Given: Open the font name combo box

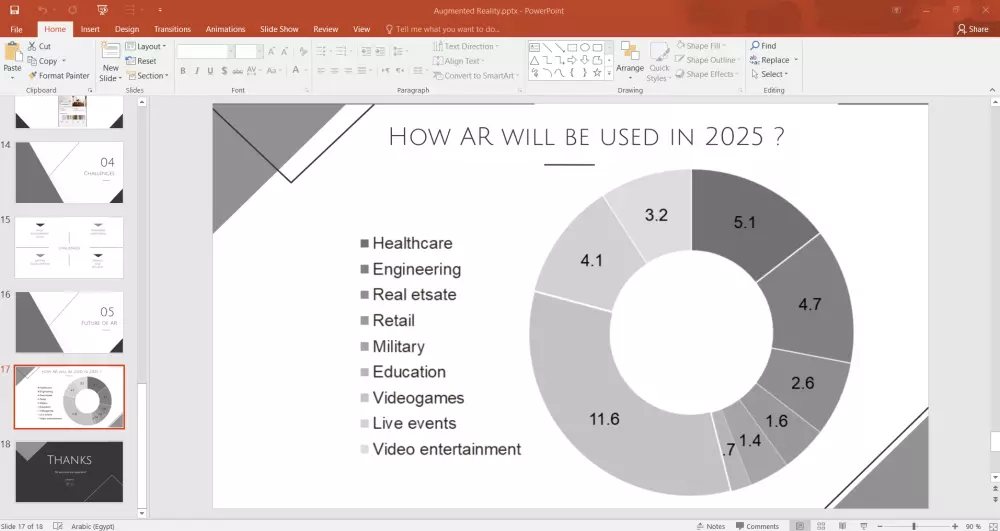Looking at the screenshot, I should point(204,51).
